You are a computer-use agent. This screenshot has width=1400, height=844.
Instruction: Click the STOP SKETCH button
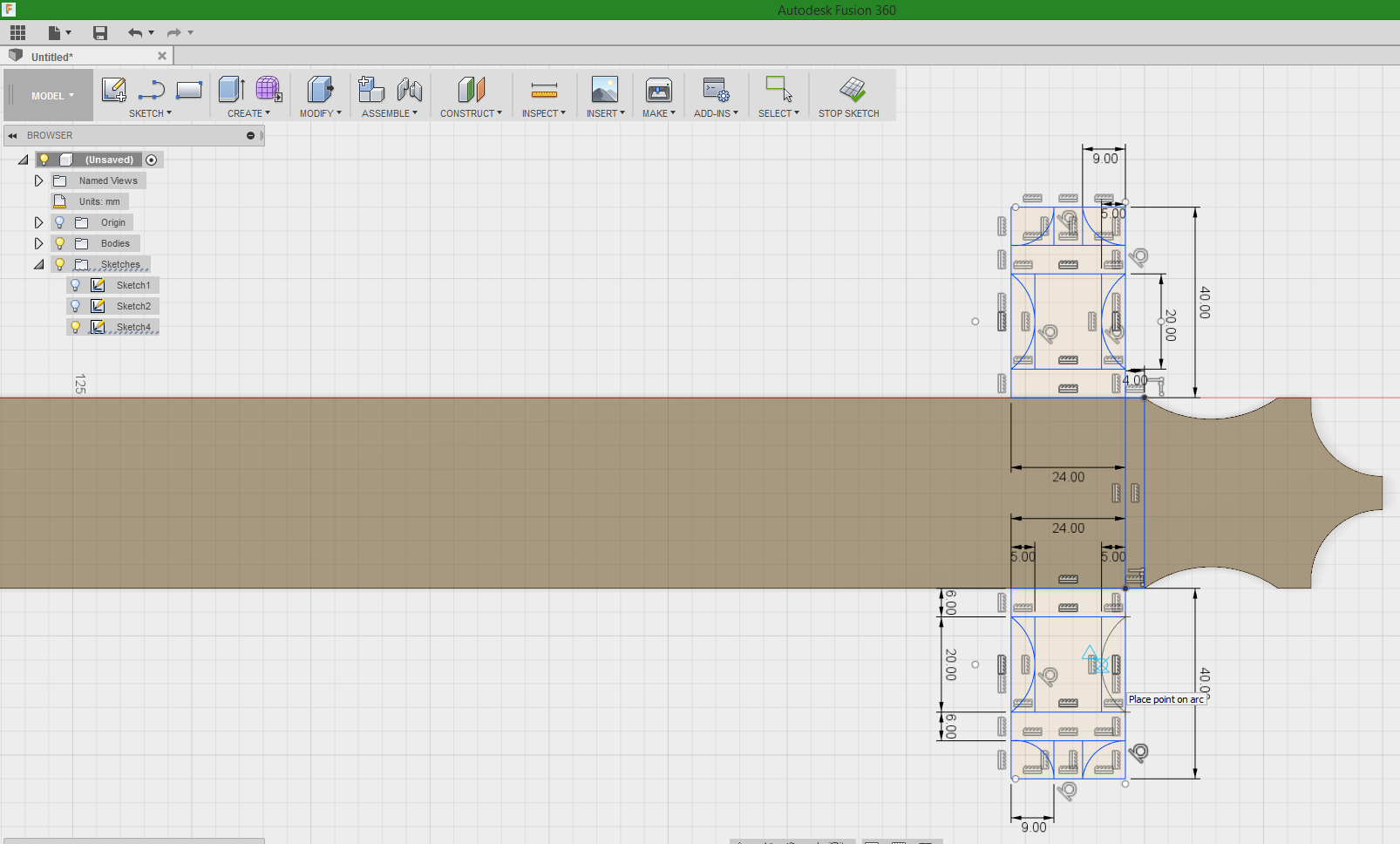pyautogui.click(x=849, y=96)
